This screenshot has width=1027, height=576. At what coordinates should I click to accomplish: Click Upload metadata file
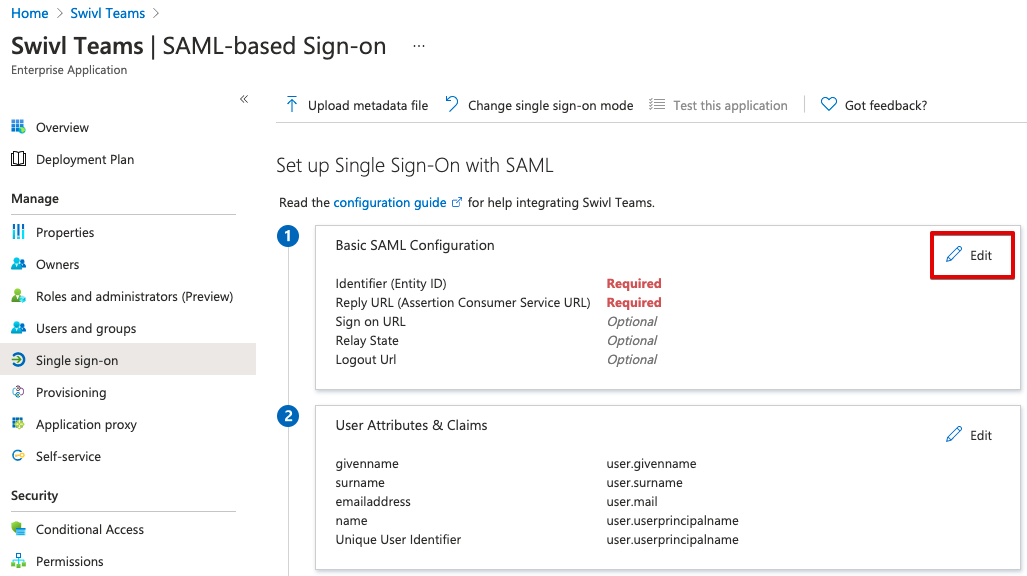(x=357, y=105)
